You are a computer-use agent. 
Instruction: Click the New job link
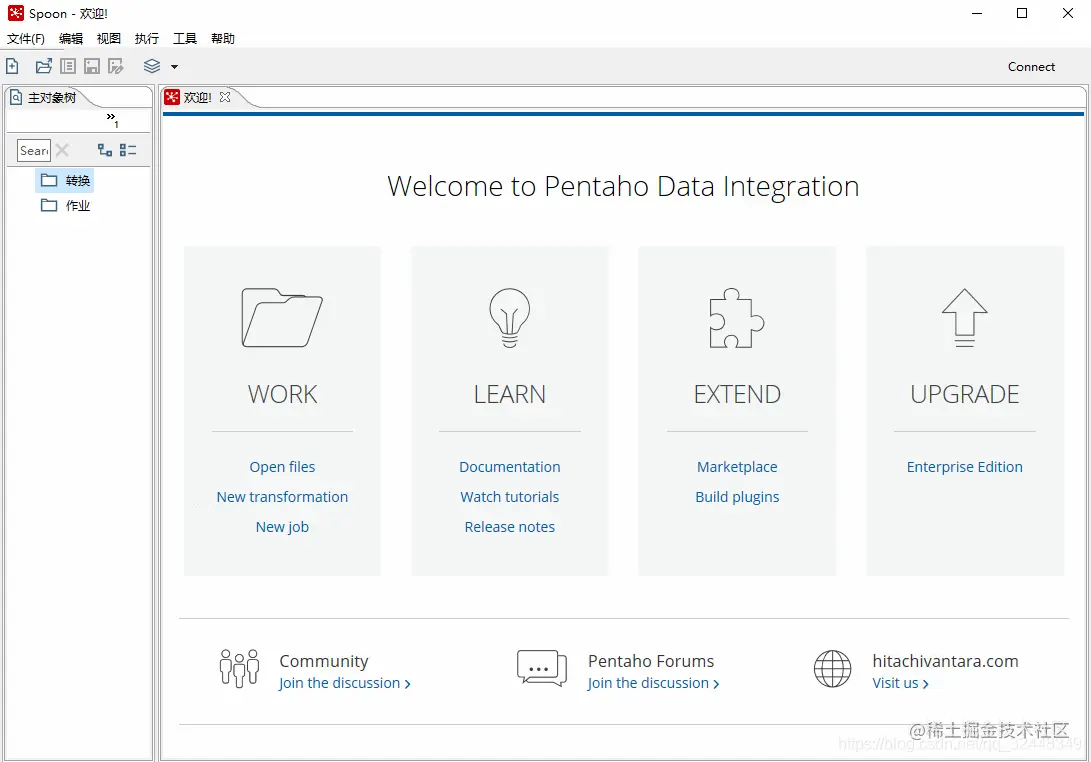[x=282, y=527]
